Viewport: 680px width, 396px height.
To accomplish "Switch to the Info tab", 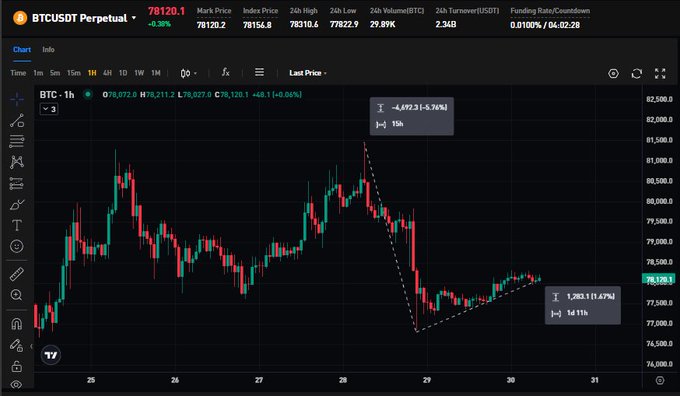I will tap(48, 49).
